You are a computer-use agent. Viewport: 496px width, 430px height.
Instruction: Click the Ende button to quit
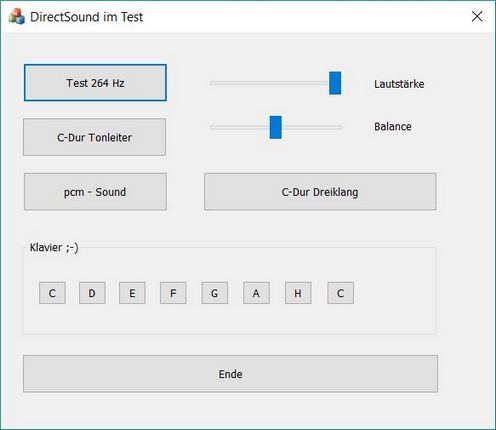[x=230, y=374]
